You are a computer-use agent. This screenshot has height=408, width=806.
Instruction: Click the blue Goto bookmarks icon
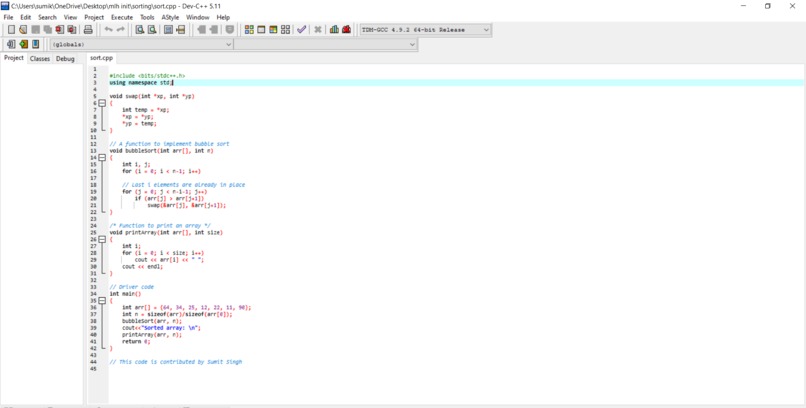(35, 44)
